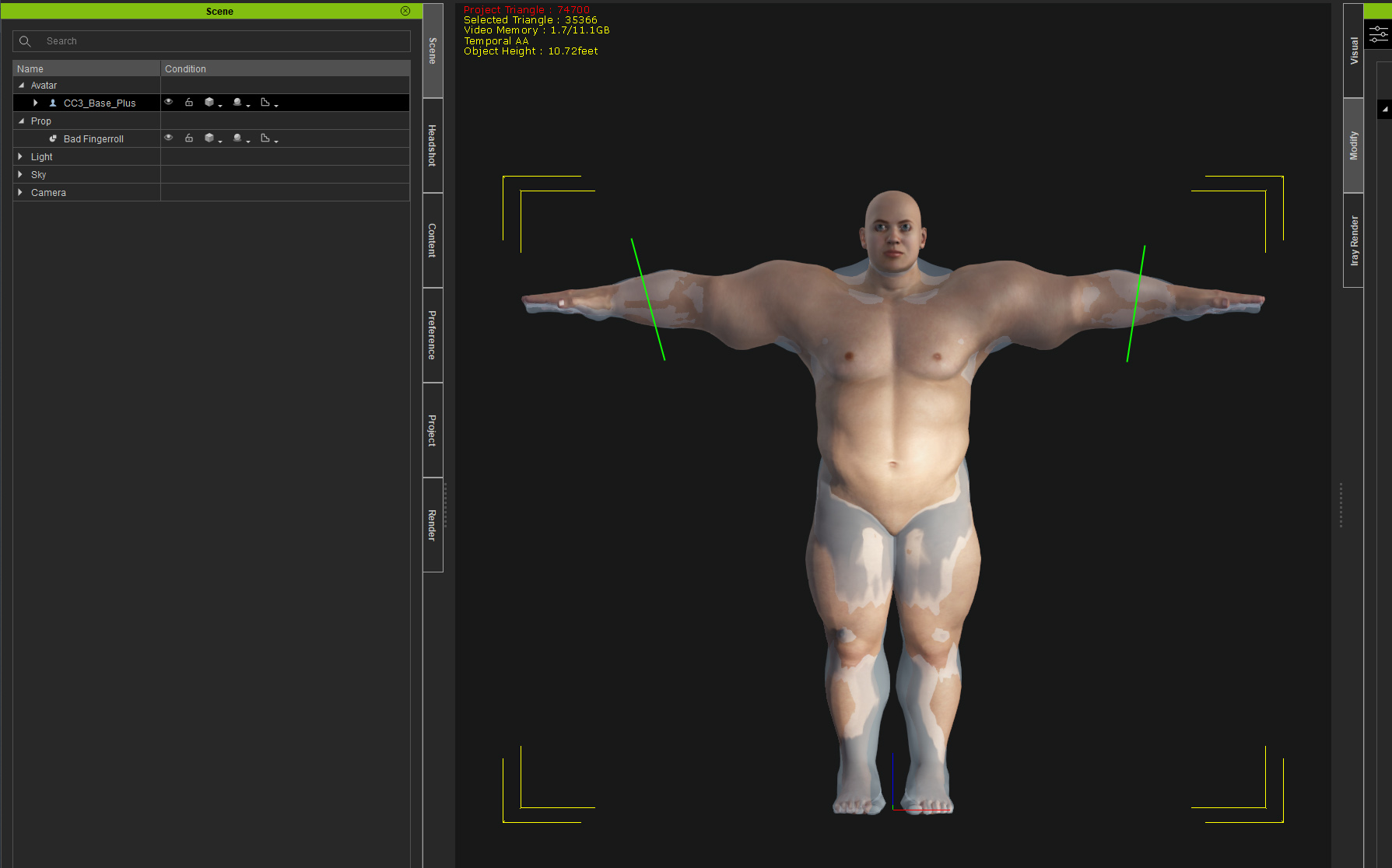Click the Video Memory readout text
The width and height of the screenshot is (1392, 868).
[537, 30]
